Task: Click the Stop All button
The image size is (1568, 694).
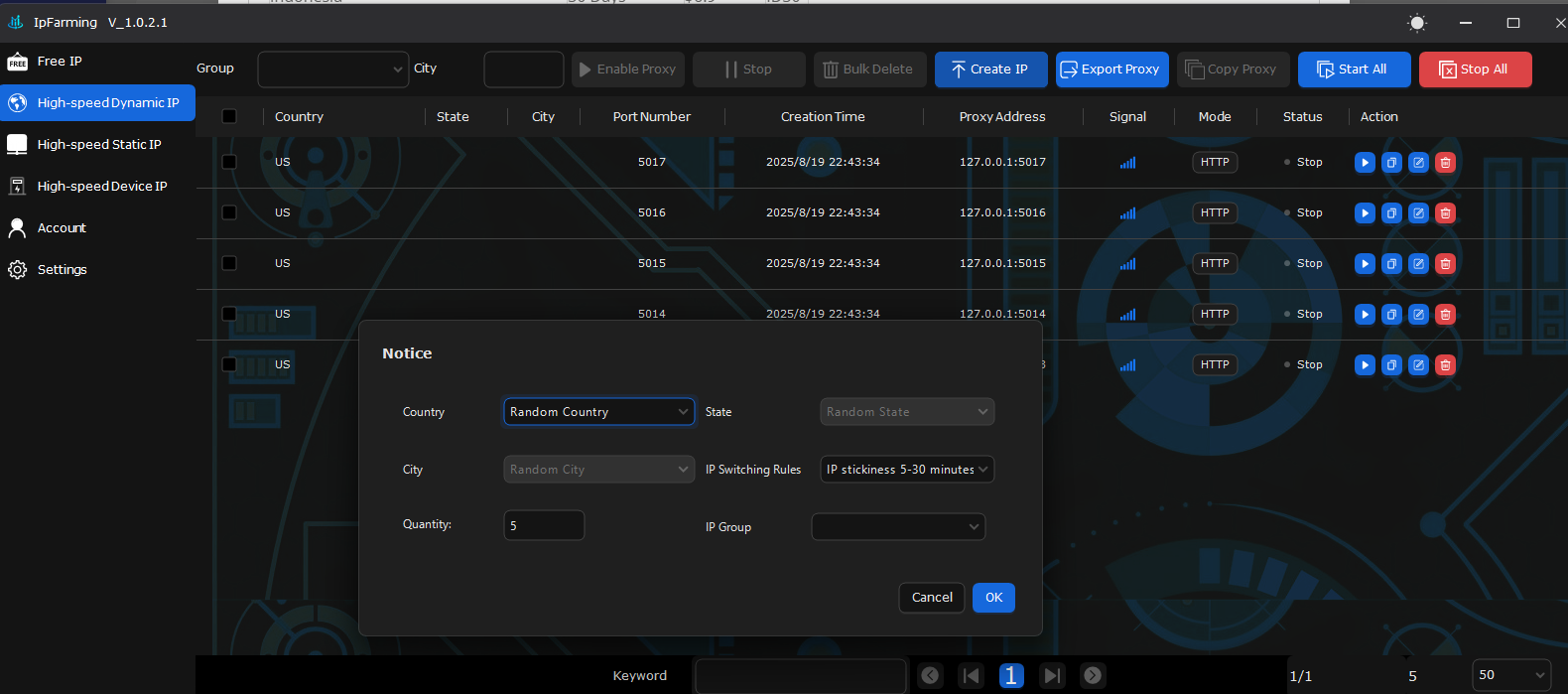Action: (1476, 69)
